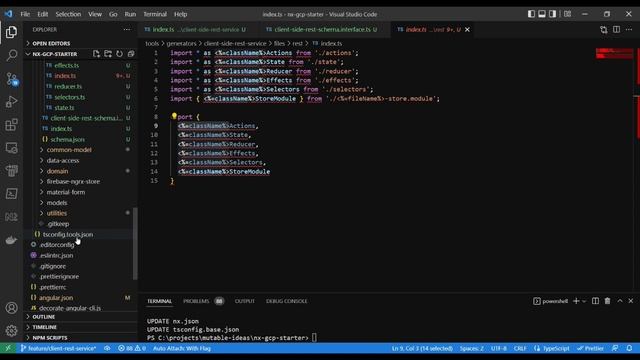Click the Explorer vertical scrollbar
640x360 pixels.
click(135, 244)
